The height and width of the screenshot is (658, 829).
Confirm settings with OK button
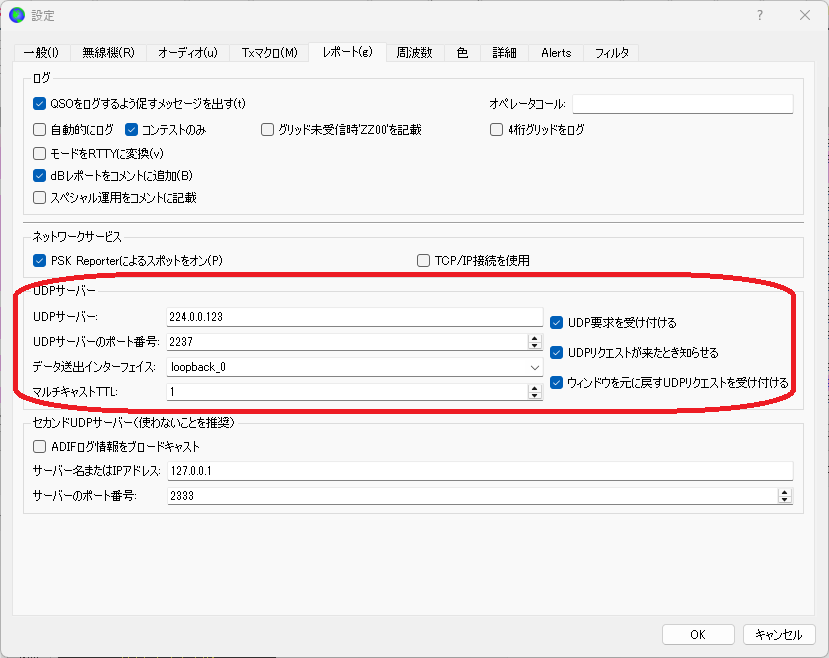[698, 635]
